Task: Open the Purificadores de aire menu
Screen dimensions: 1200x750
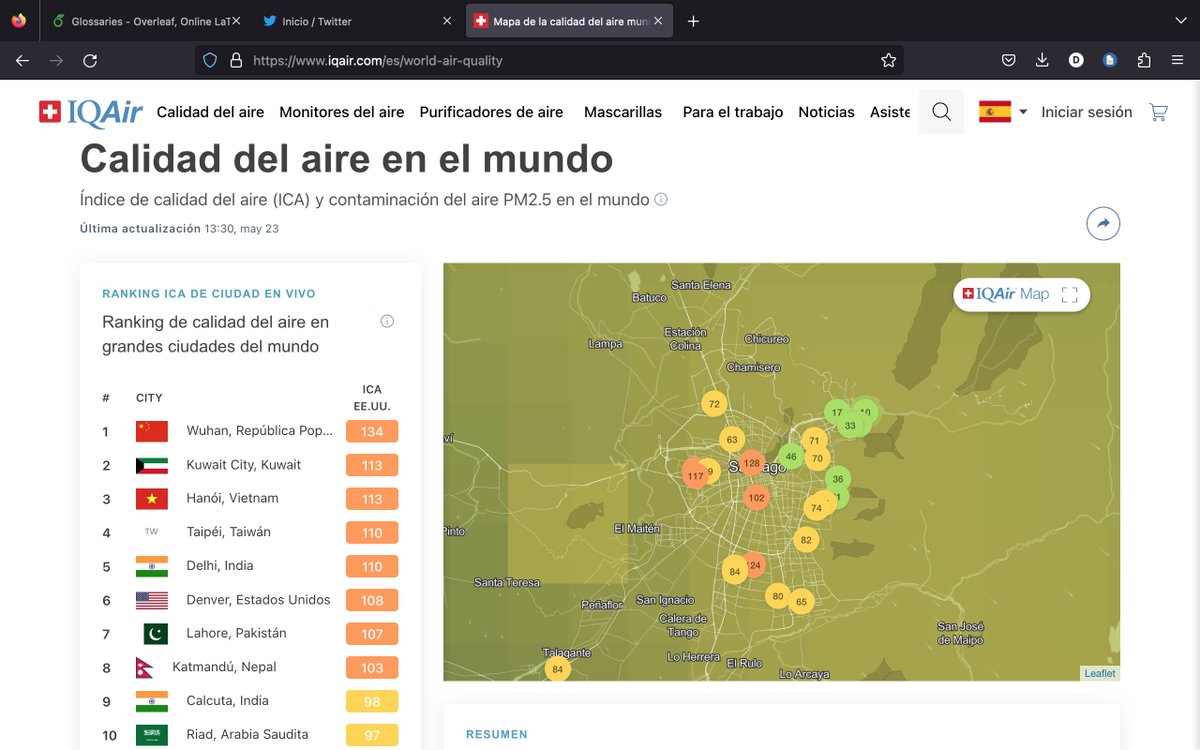Action: tap(492, 112)
